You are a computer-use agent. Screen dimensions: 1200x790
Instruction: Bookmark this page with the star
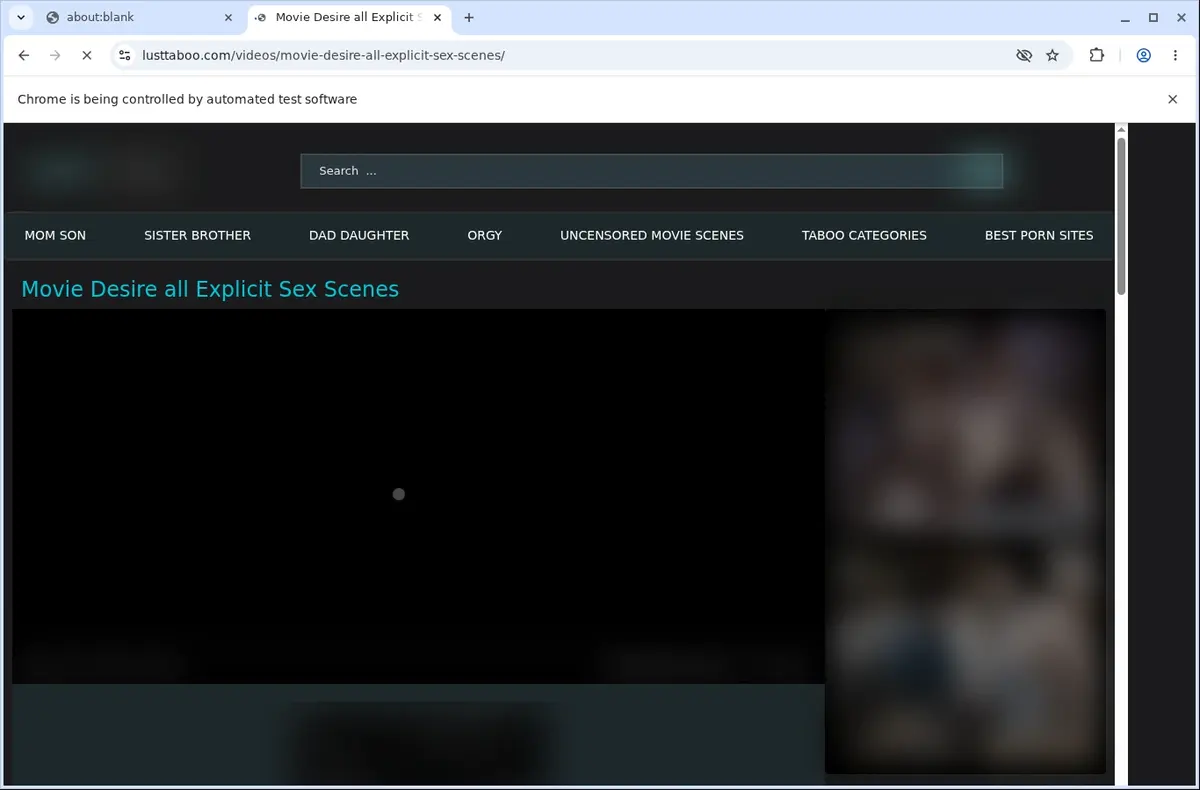point(1052,56)
